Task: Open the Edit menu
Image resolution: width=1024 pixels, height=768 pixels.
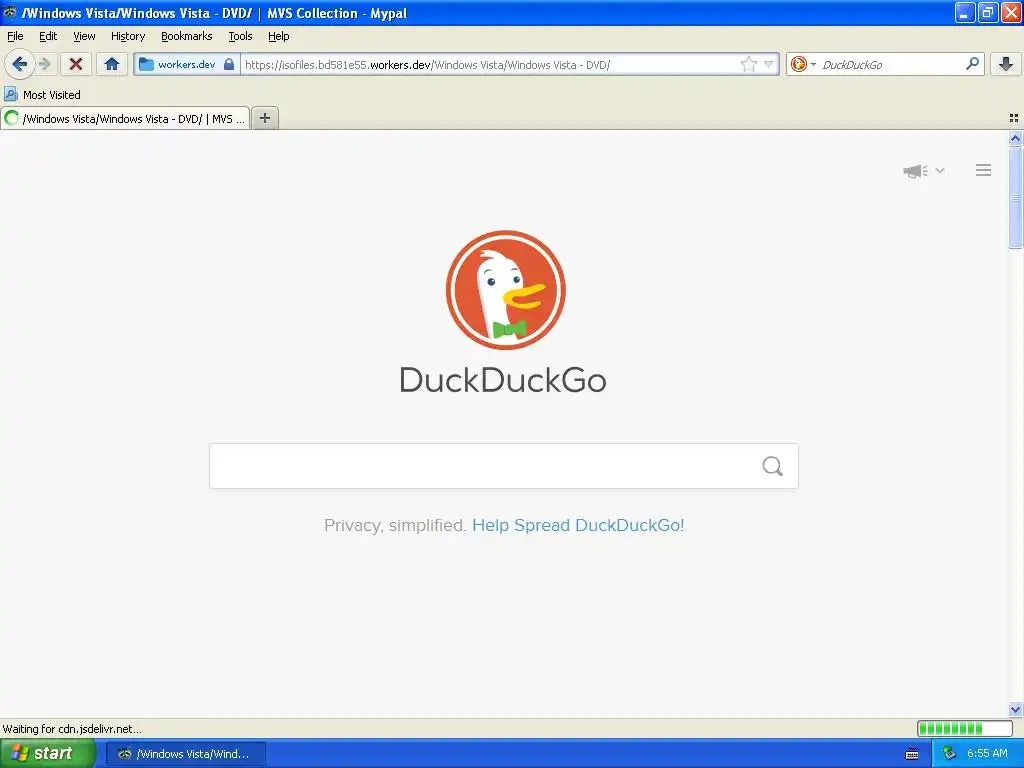Action: coord(48,36)
